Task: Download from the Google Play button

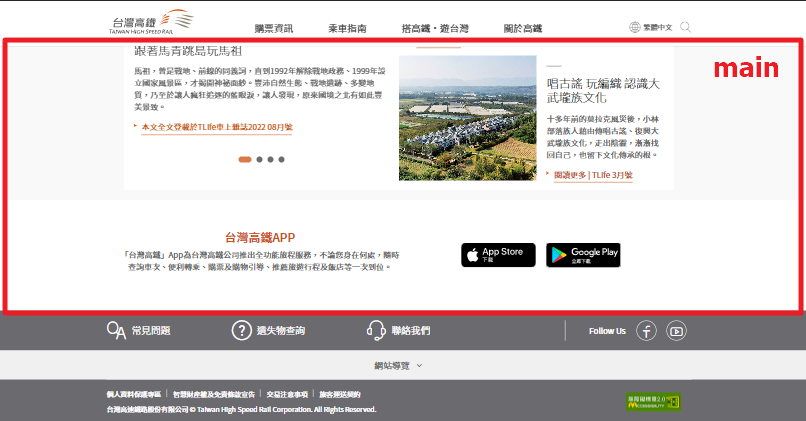Action: (x=583, y=255)
